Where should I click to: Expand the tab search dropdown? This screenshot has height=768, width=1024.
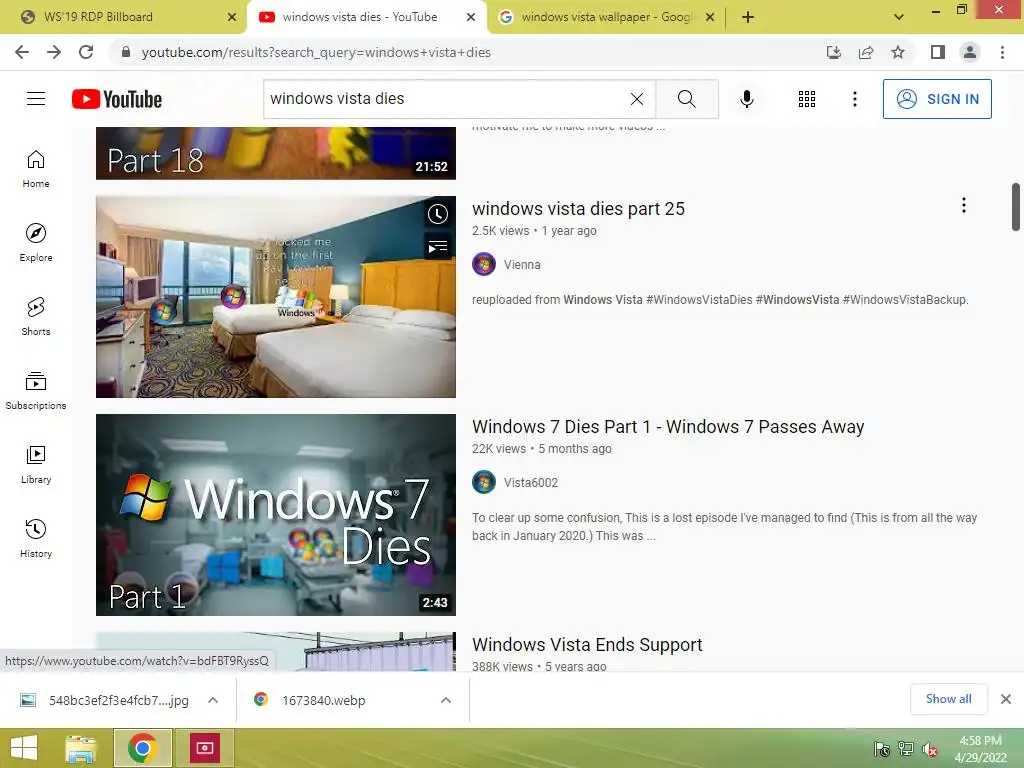(899, 17)
